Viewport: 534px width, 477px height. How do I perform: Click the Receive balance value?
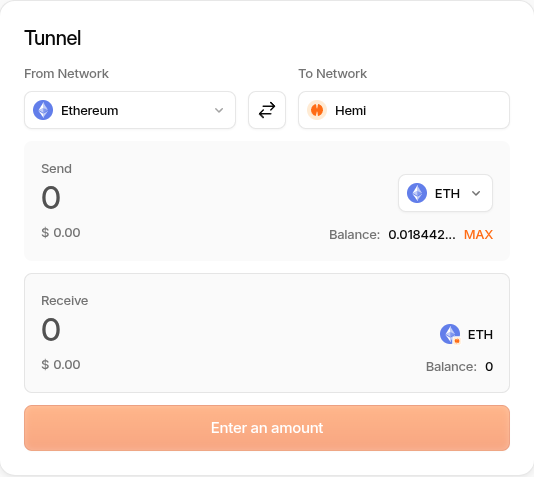[x=489, y=367]
